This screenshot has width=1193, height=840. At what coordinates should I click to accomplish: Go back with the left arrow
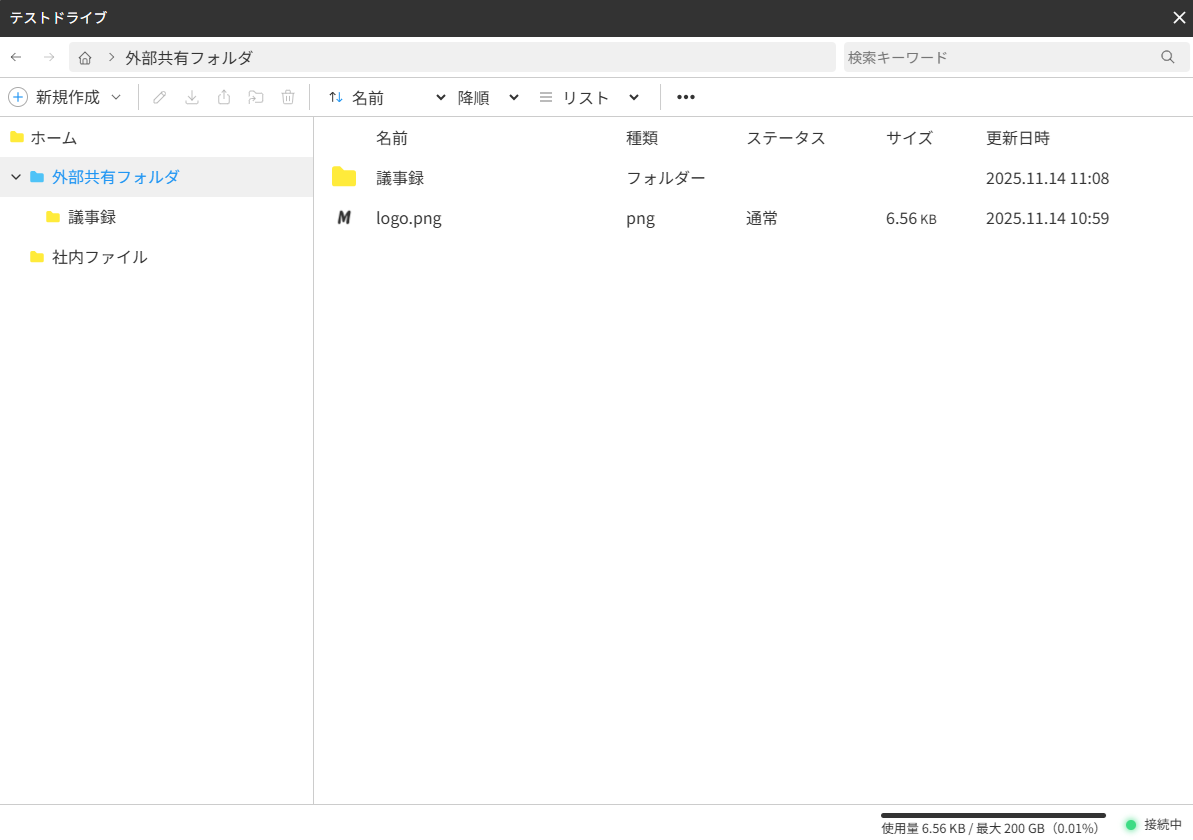[16, 57]
